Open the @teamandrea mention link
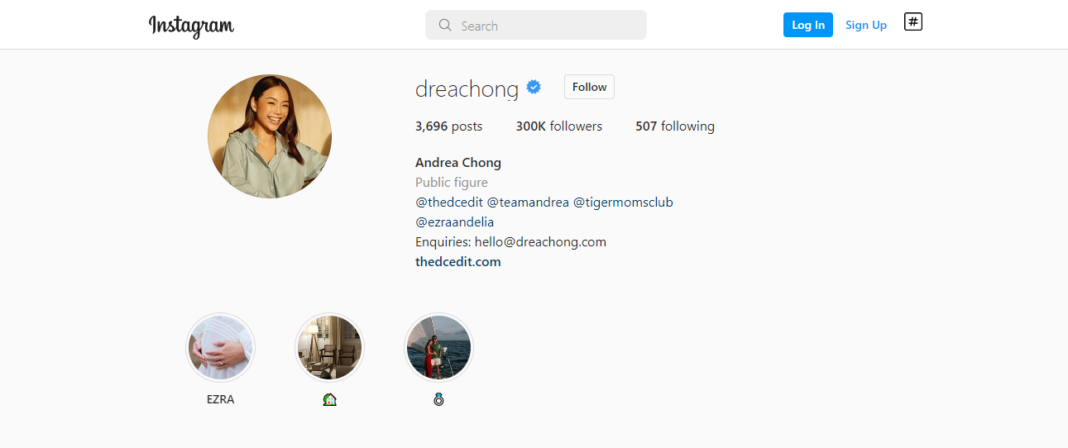This screenshot has width=1068, height=448. pyautogui.click(x=528, y=203)
